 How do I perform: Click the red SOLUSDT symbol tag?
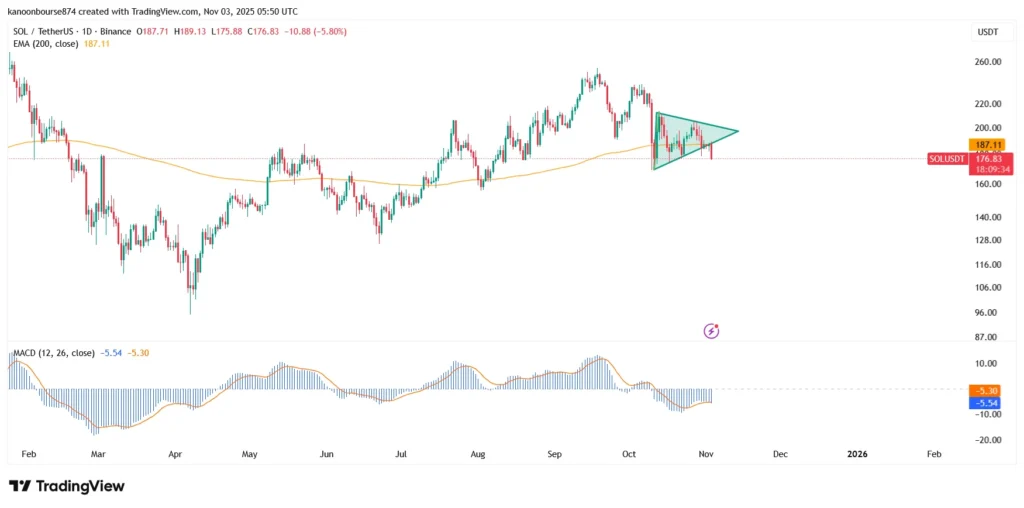pos(948,159)
